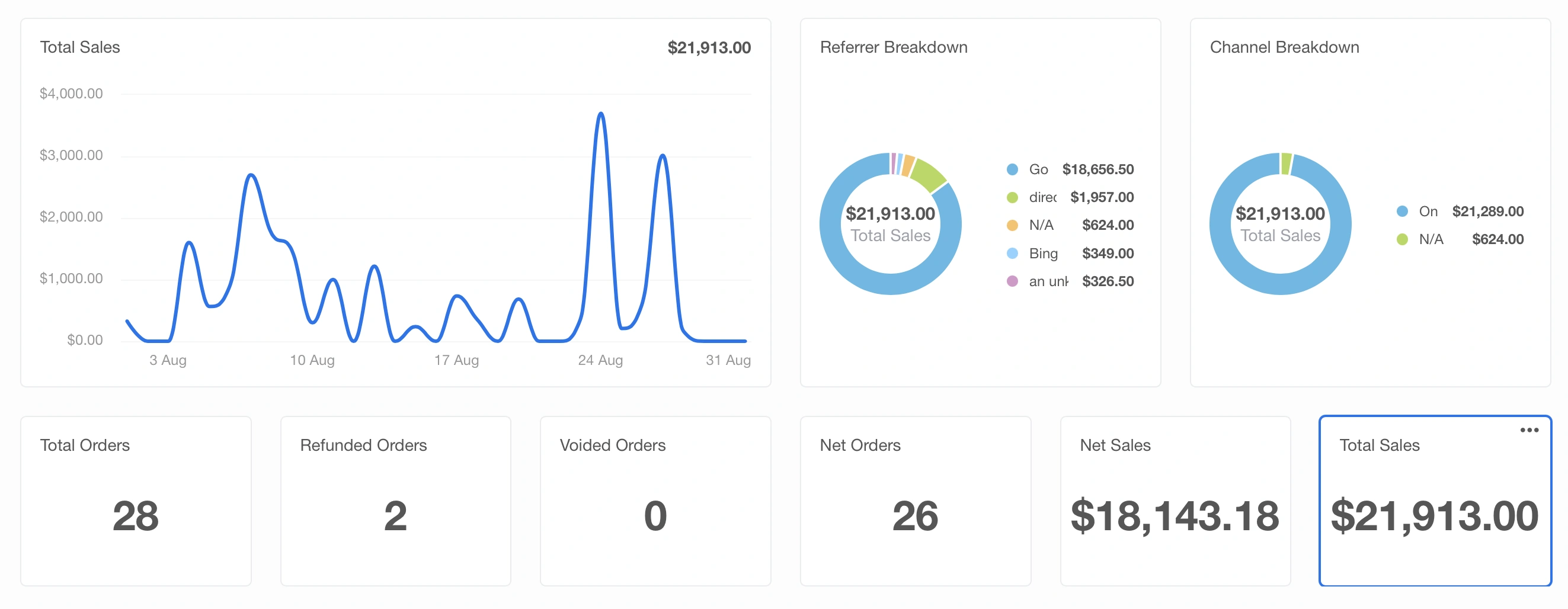Select the 'an unk' referrer legend label
This screenshot has width=1568, height=609.
point(1048,281)
